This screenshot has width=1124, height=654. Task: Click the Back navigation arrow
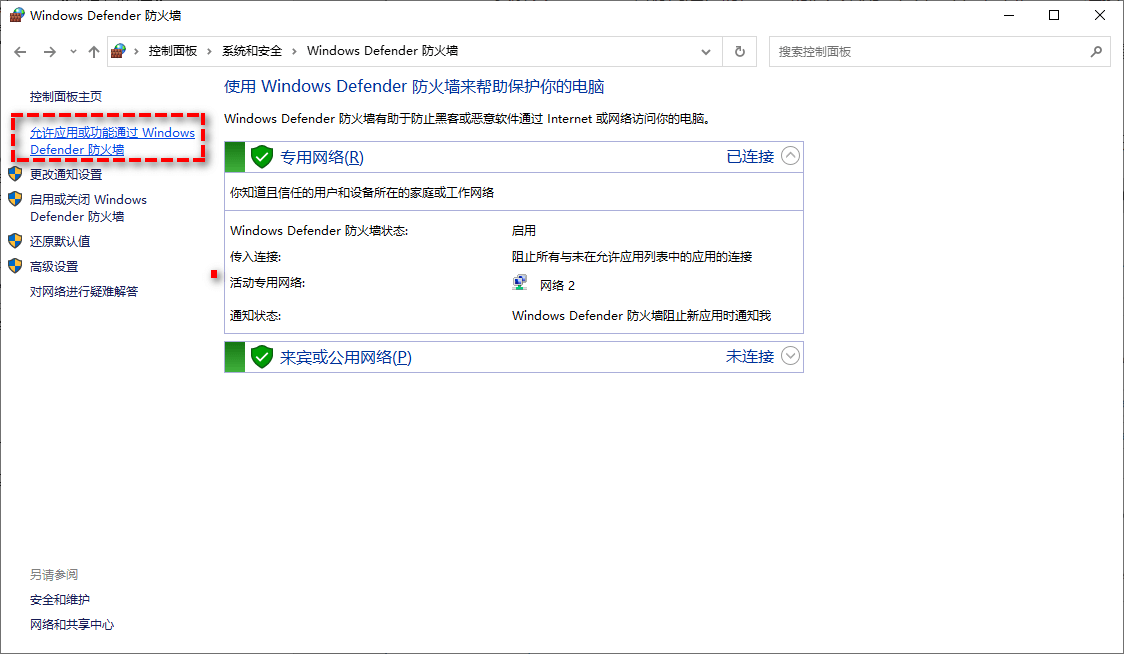click(x=21, y=52)
